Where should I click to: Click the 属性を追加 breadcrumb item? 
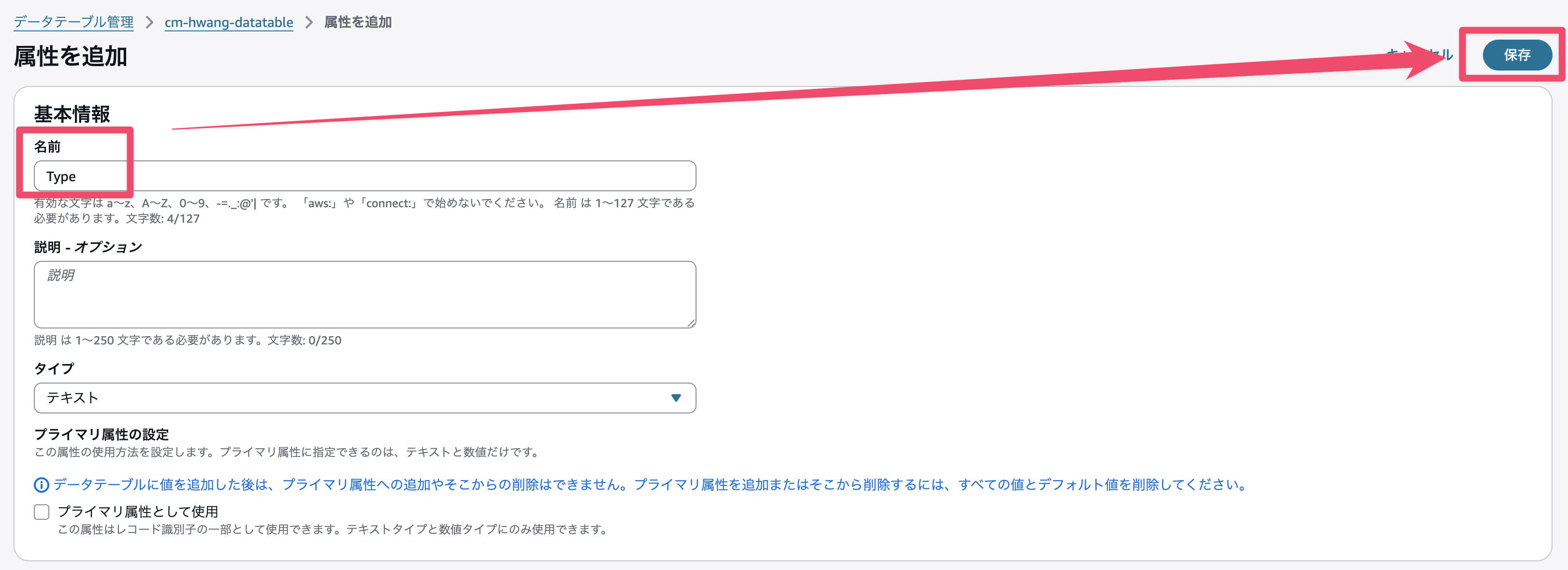[357, 23]
